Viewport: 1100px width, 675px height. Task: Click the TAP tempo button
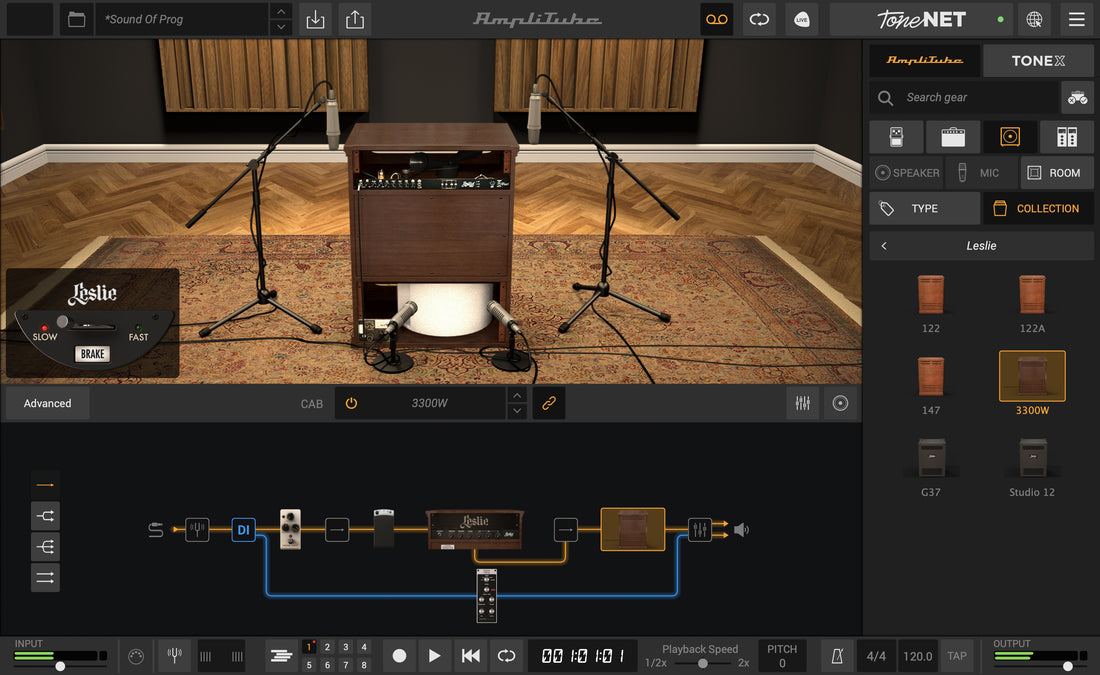(x=957, y=656)
